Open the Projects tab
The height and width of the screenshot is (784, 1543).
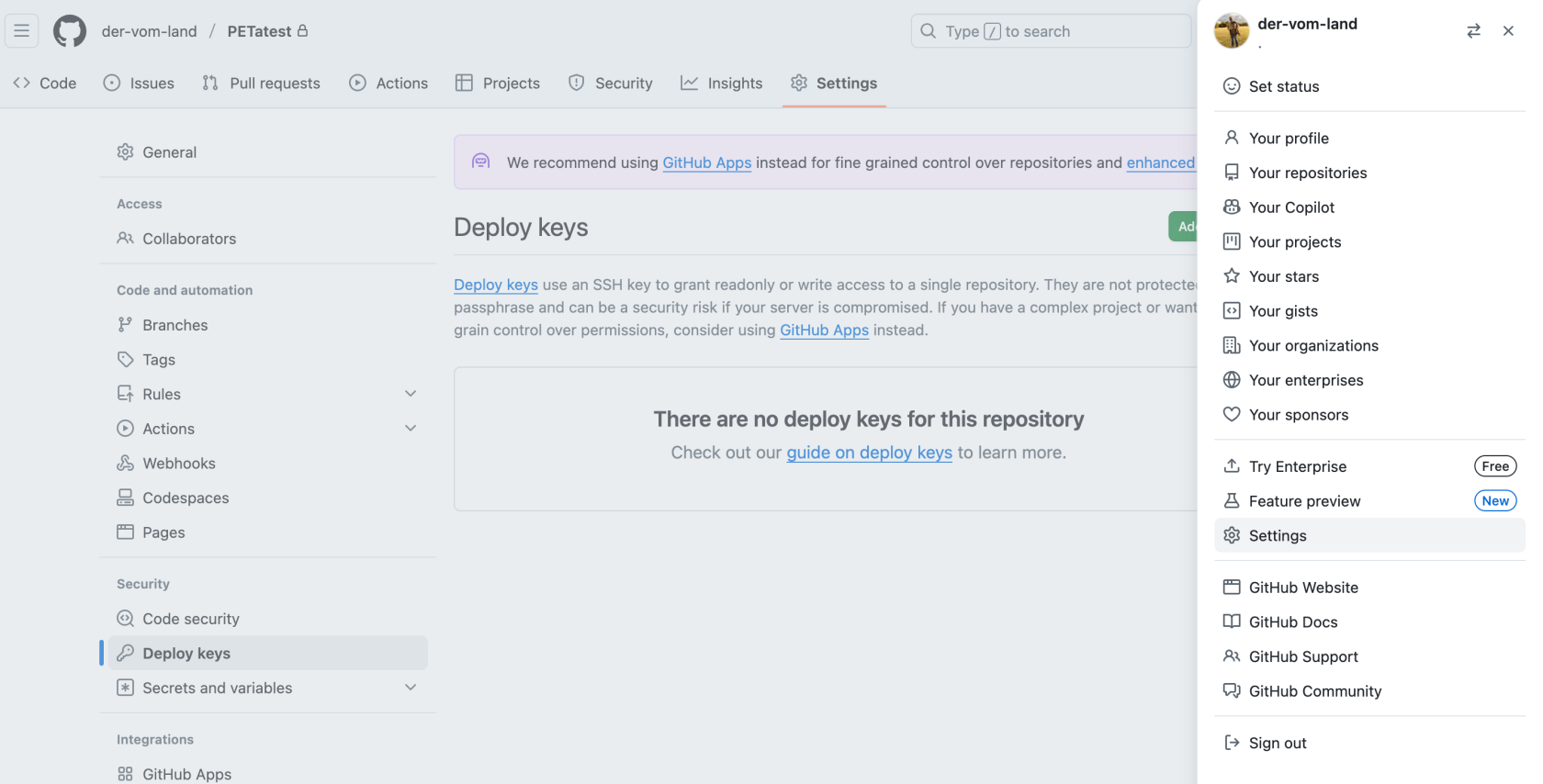tap(498, 84)
